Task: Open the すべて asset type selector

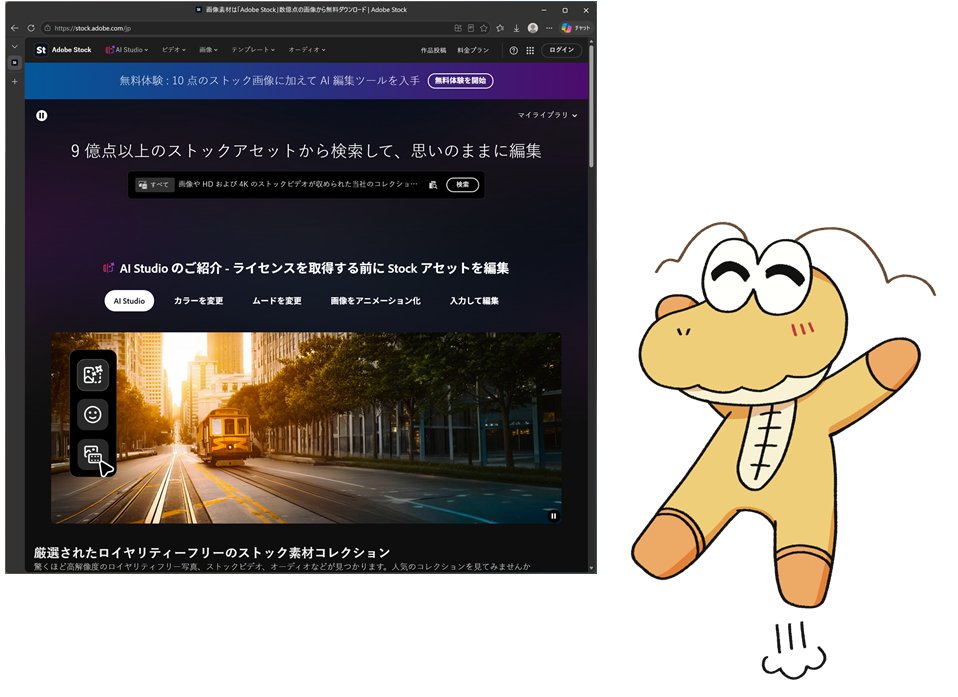Action: [155, 184]
